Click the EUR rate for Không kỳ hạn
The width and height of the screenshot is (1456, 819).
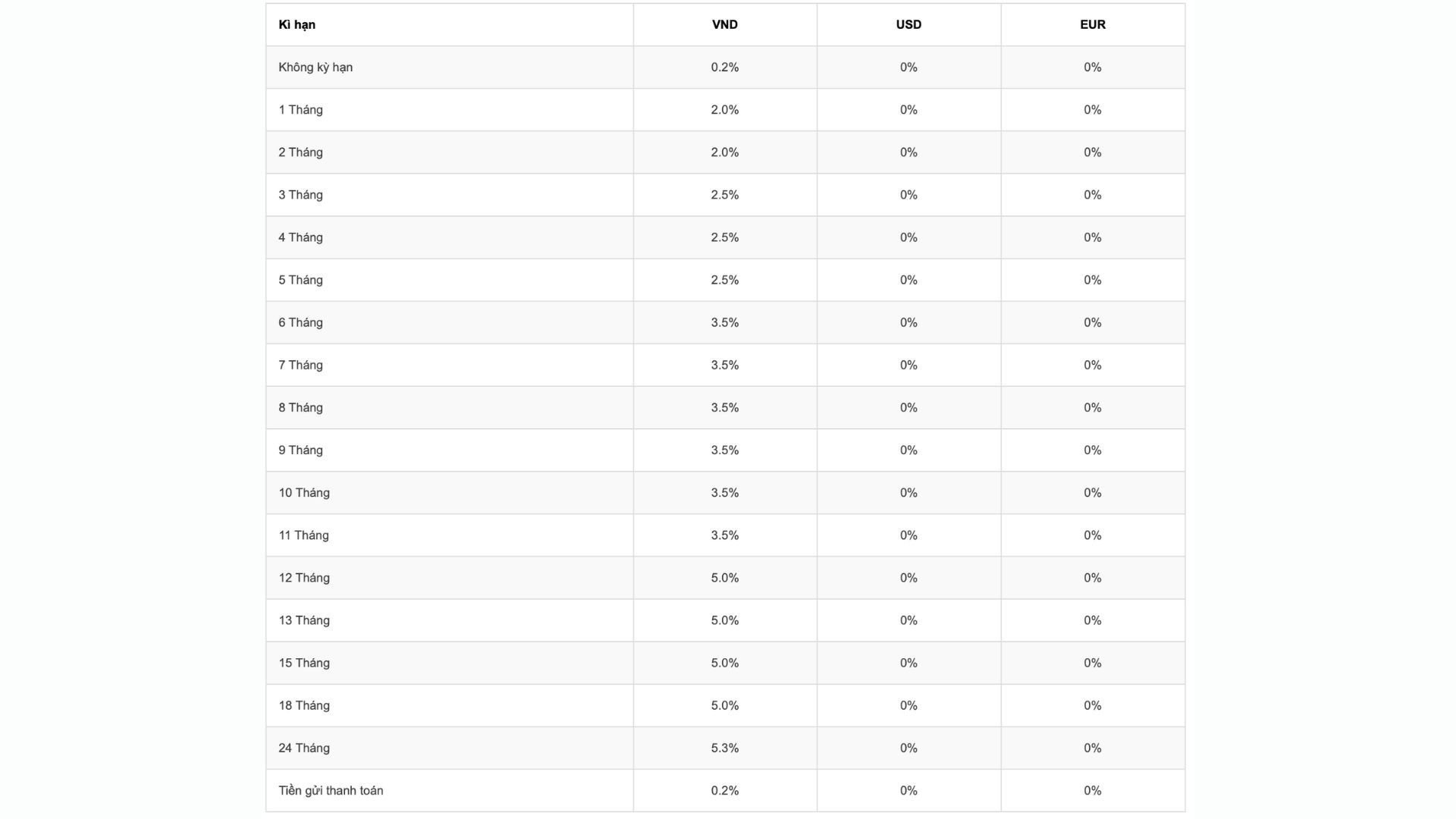(1092, 67)
